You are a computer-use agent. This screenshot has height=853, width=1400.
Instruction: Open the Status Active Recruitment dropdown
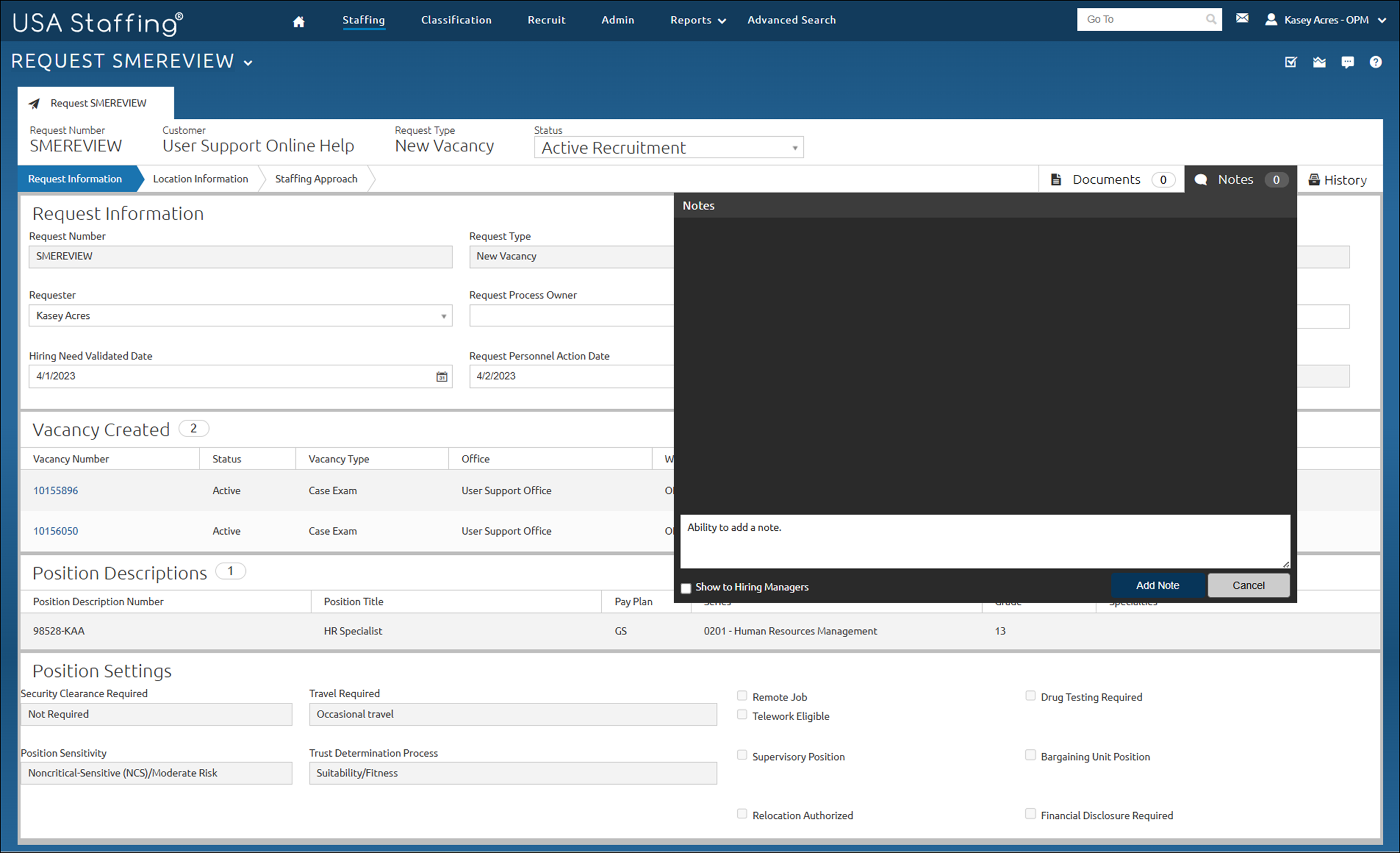click(x=669, y=148)
